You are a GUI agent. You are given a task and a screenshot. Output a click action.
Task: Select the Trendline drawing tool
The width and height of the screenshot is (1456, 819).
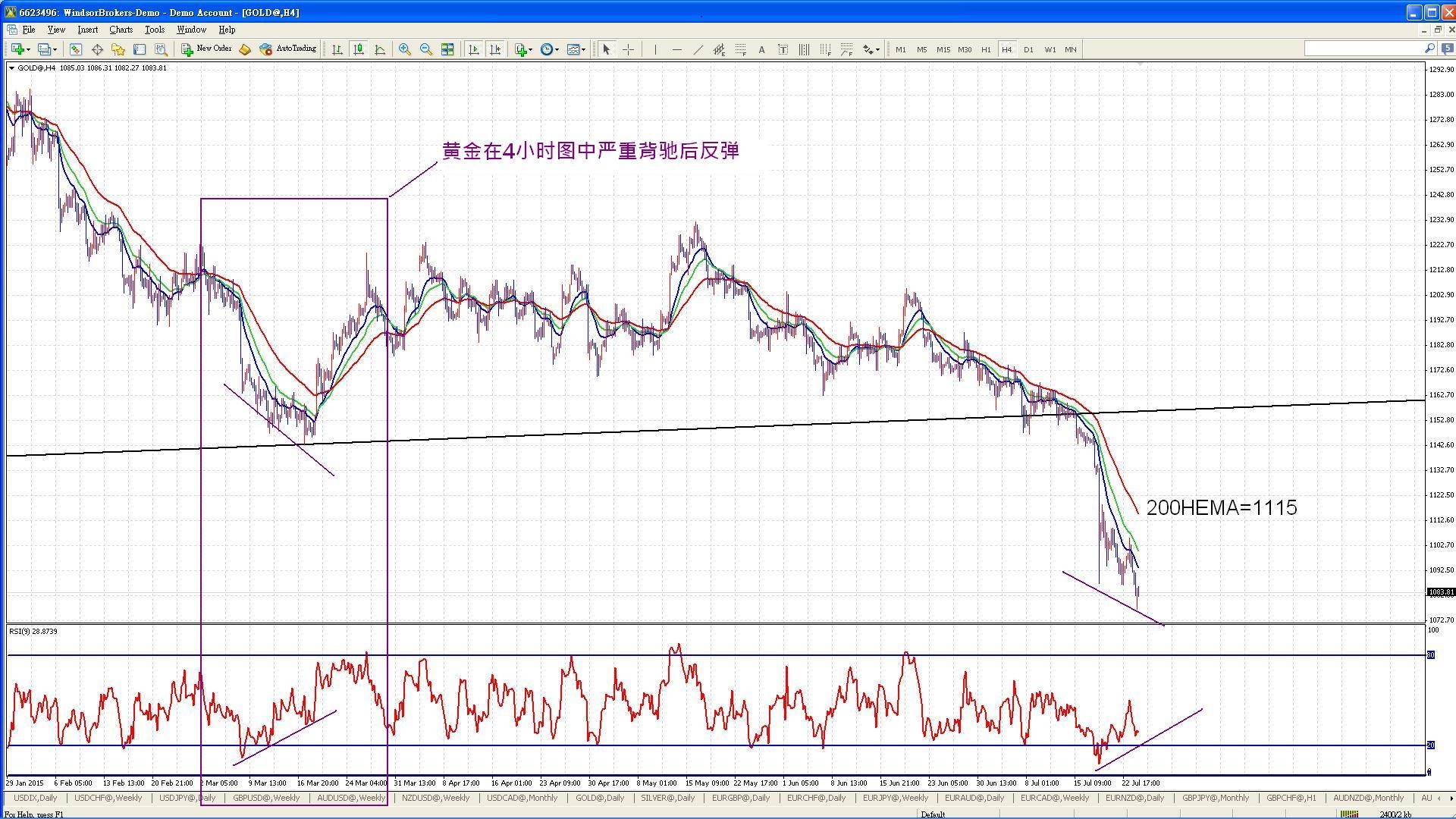click(698, 49)
